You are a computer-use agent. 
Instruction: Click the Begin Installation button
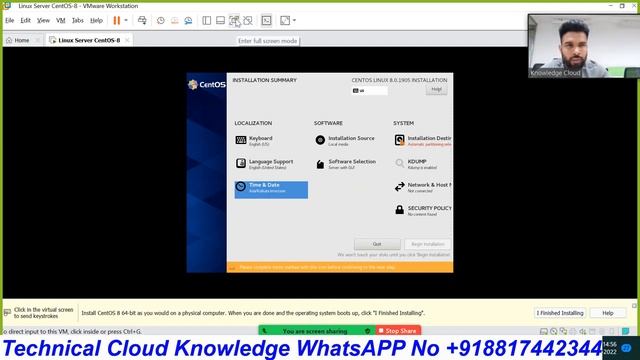tap(427, 244)
